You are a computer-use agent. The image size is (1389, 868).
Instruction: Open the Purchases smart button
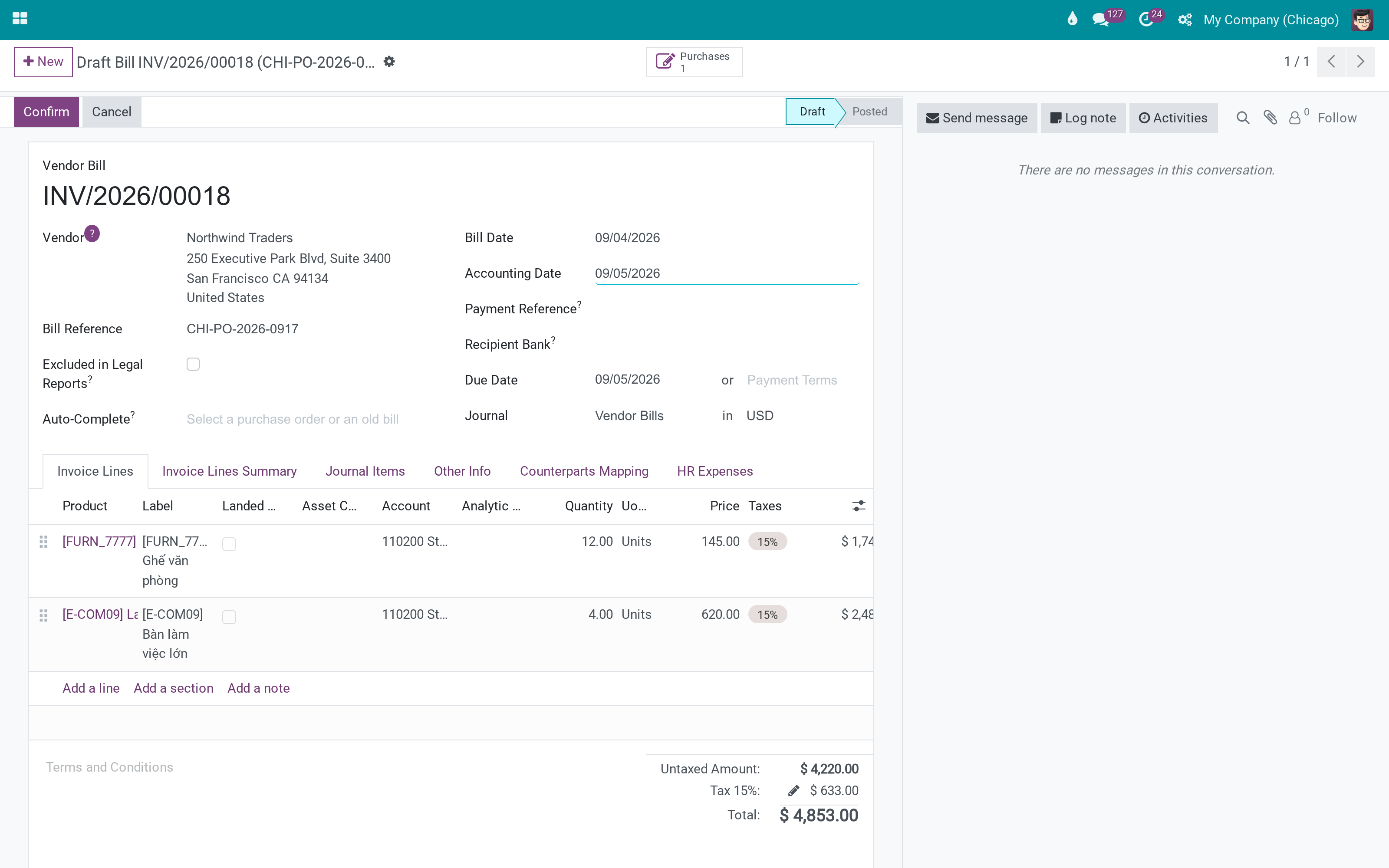694,62
